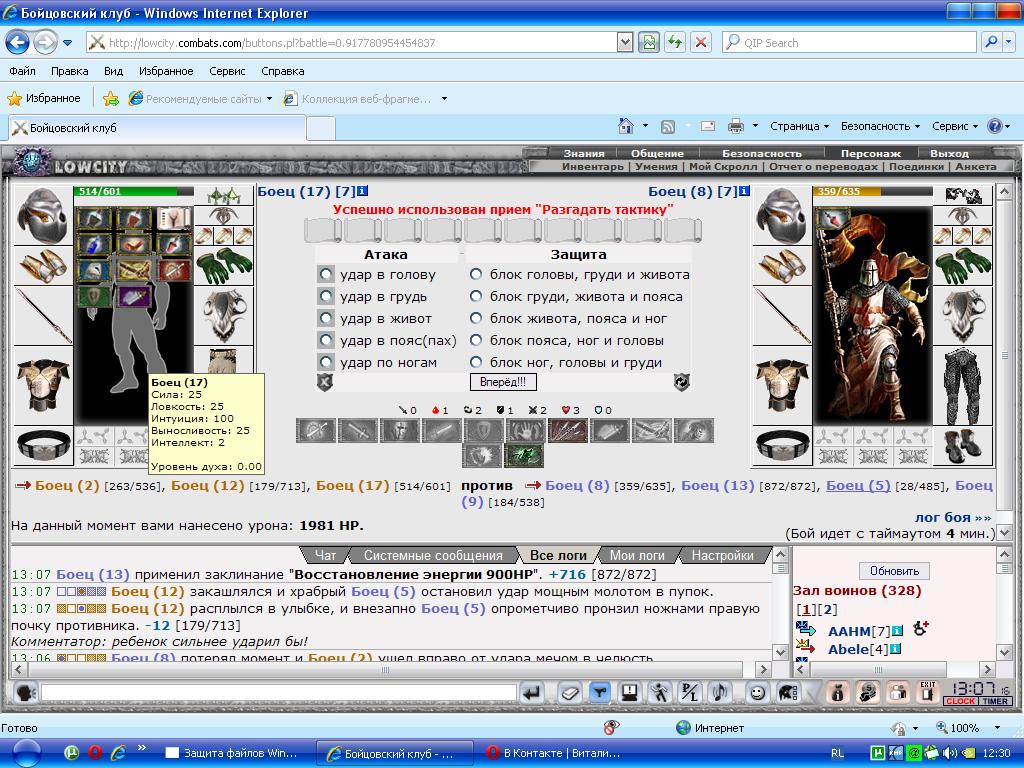Open the Файл menu
The image size is (1024, 768).
point(22,71)
